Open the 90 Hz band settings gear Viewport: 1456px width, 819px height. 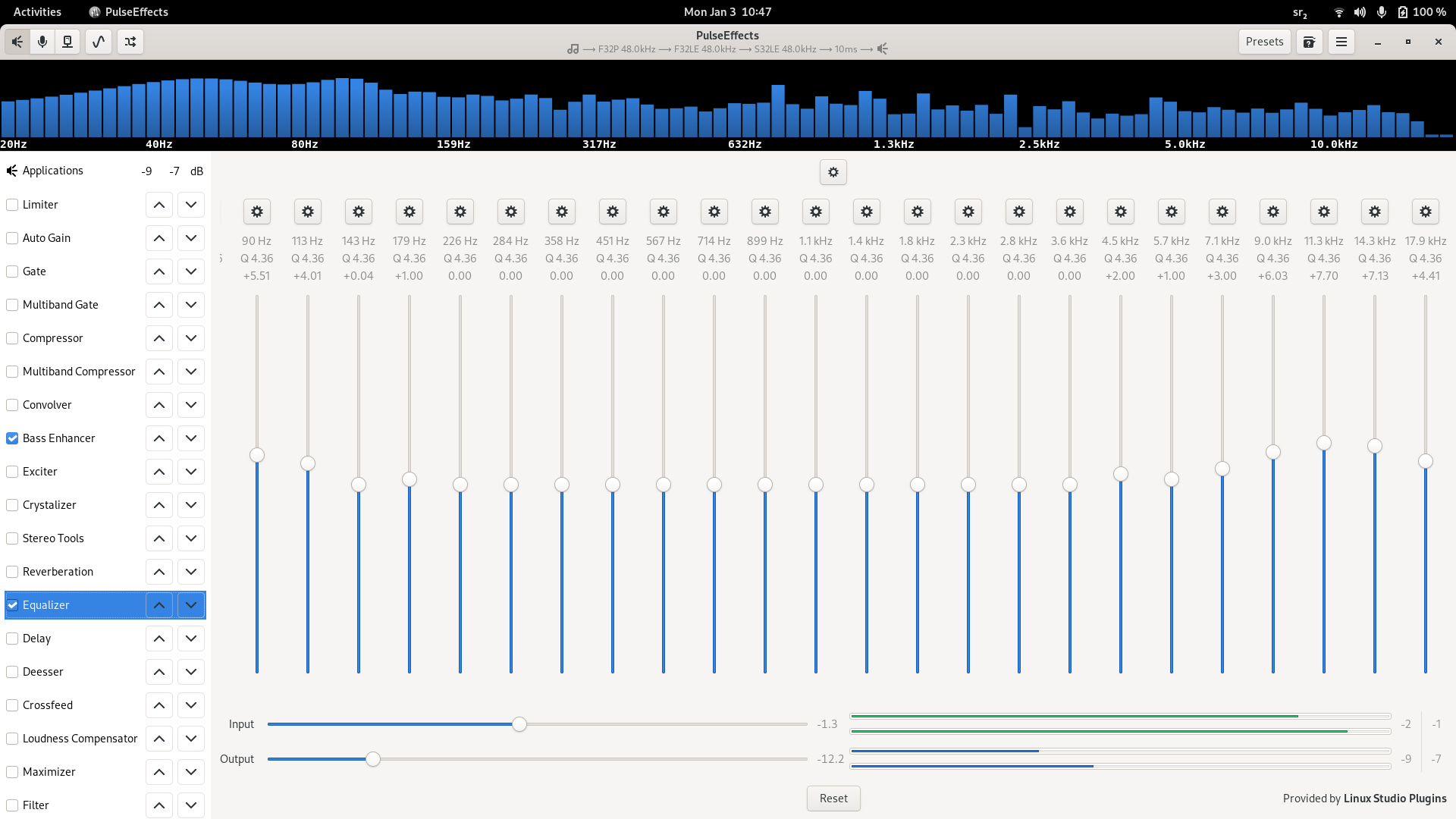257,212
